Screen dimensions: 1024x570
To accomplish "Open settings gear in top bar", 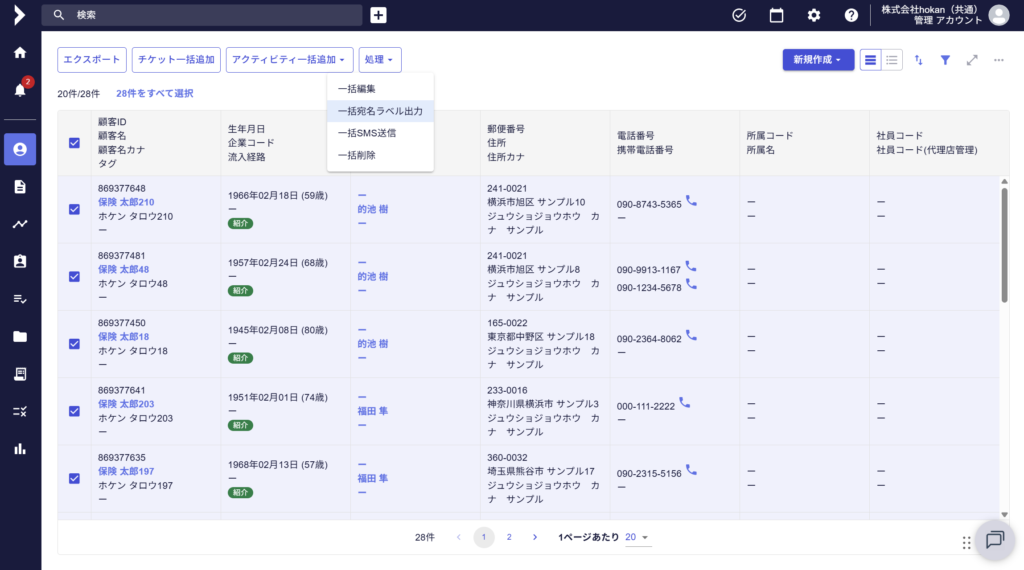I will 814,15.
